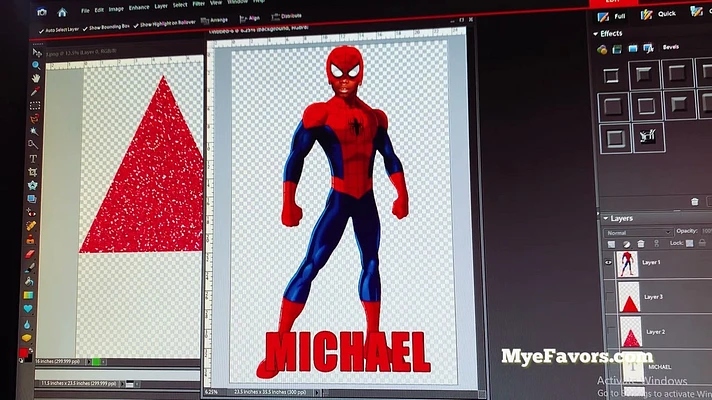Show Layer 2 via visibility box
712x400 pixels.
click(612, 333)
